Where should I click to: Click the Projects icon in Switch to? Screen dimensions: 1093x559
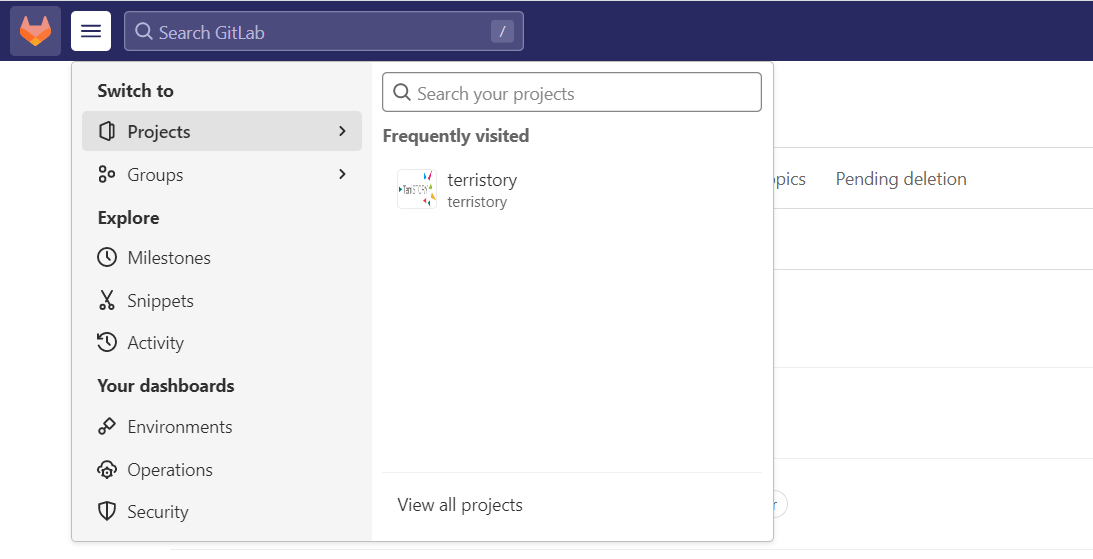pos(107,131)
